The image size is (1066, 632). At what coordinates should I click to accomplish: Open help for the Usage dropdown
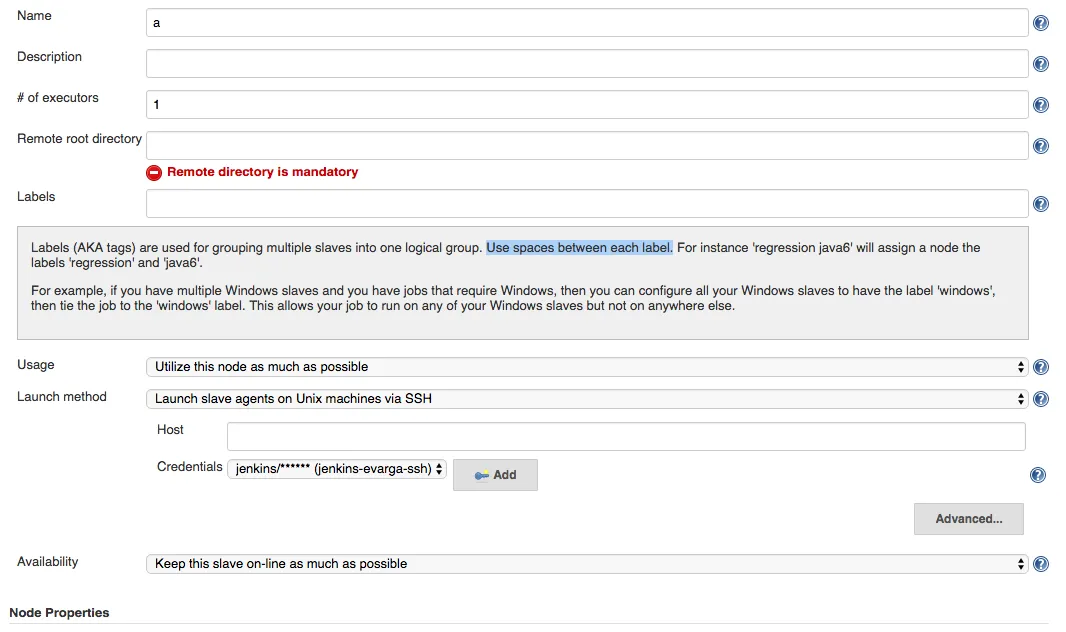tap(1040, 367)
